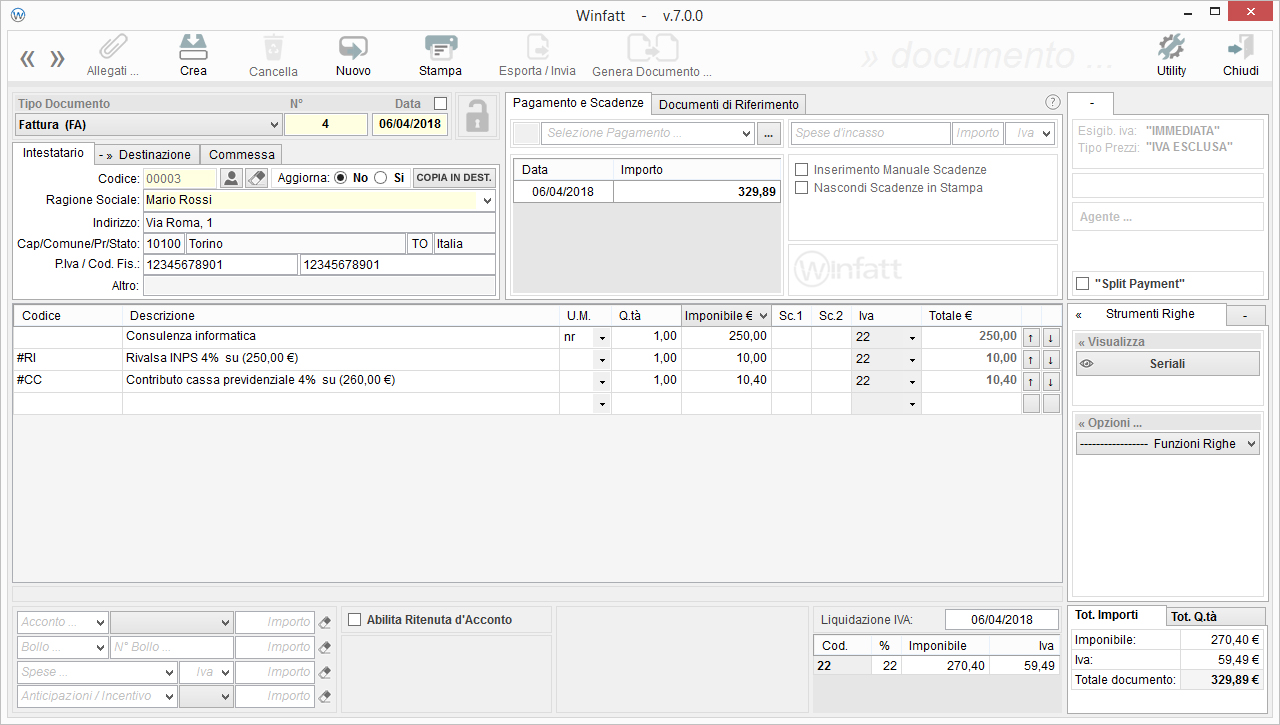Open the Utility gears icon
This screenshot has width=1280, height=725.
pyautogui.click(x=1171, y=47)
